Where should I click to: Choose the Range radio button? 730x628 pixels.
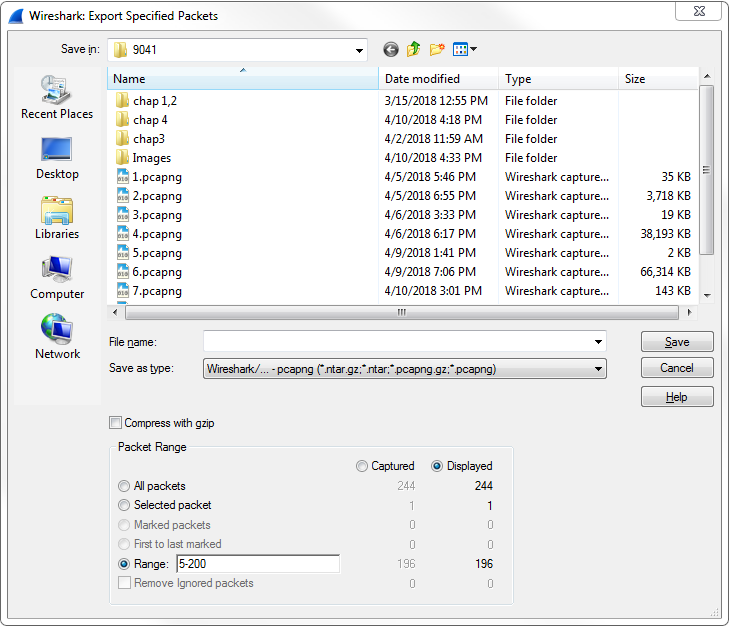(x=124, y=564)
